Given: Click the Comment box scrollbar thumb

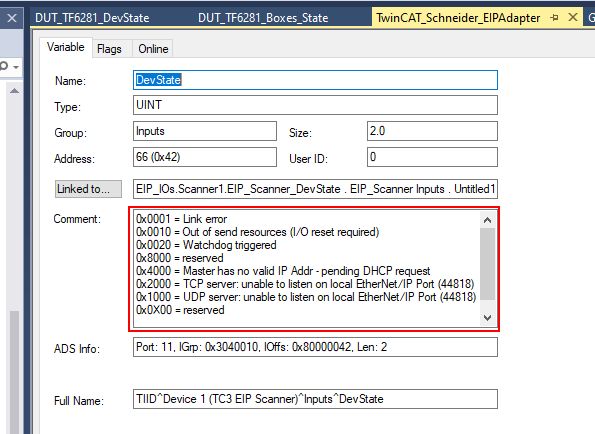Looking at the screenshot, I should pyautogui.click(x=488, y=264).
